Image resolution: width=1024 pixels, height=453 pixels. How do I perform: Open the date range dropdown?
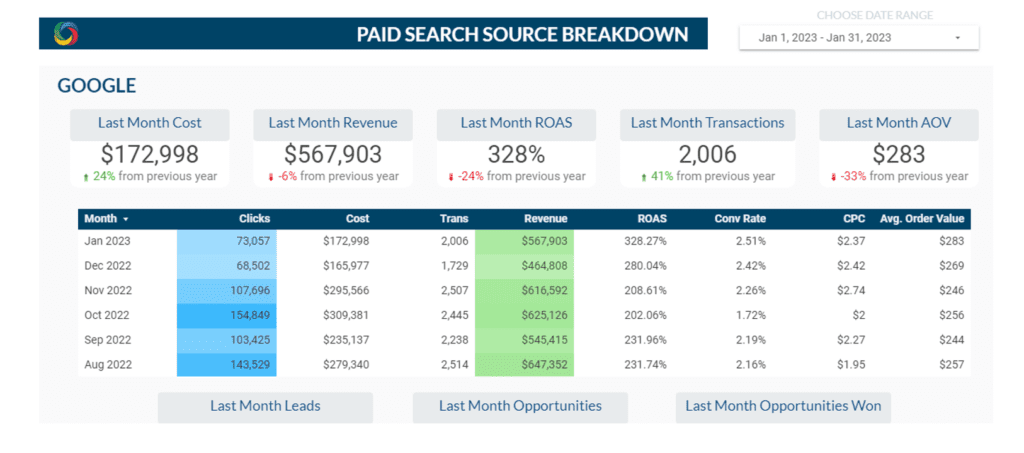tap(859, 38)
